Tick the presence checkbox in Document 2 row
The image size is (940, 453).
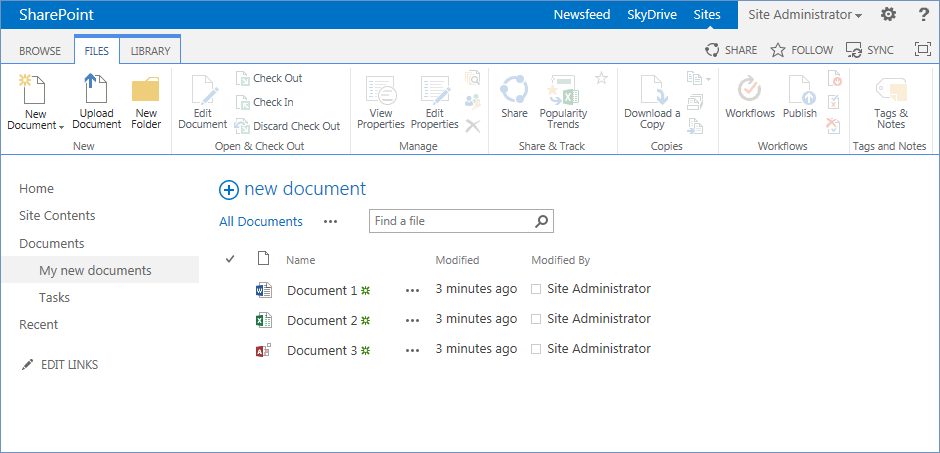536,319
